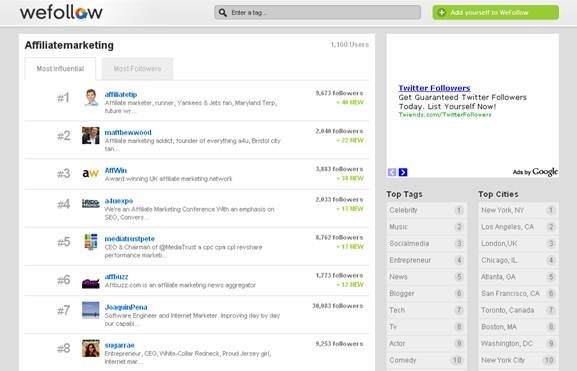Select the News top tag
Image resolution: width=577 pixels, height=371 pixels.
pyautogui.click(x=426, y=277)
